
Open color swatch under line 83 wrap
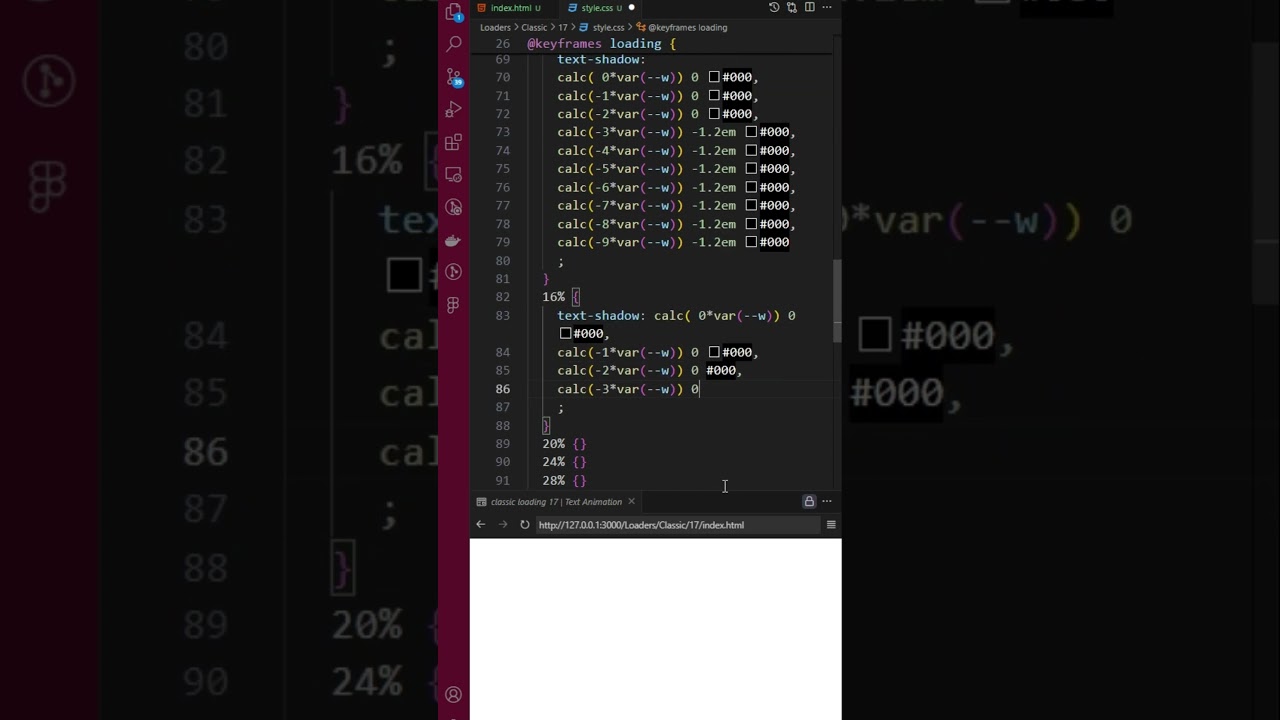(x=565, y=334)
